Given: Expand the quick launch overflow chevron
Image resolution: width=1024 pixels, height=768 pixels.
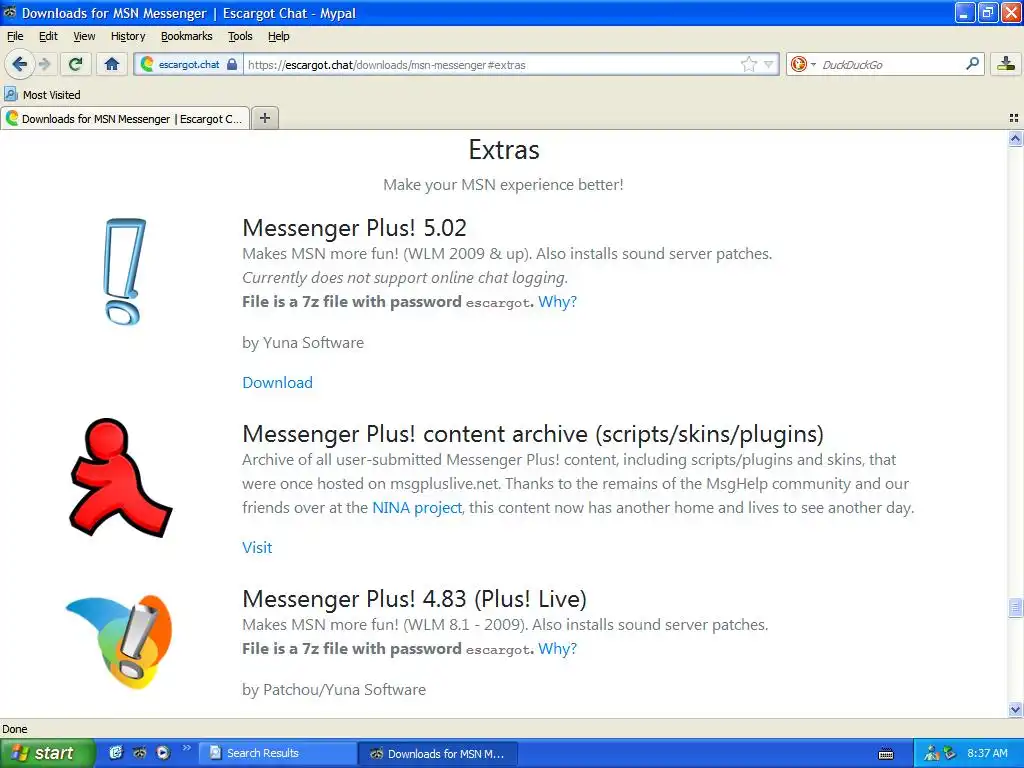Looking at the screenshot, I should point(187,748).
